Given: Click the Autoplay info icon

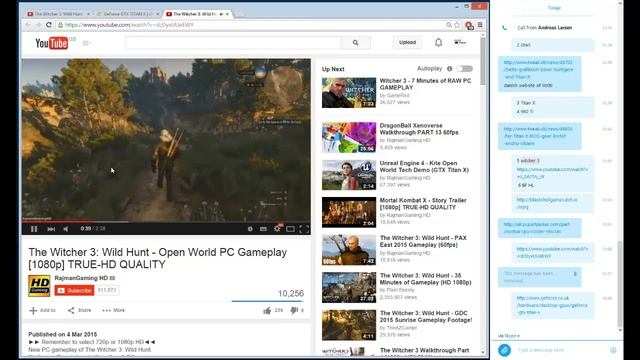Looking at the screenshot, I should [x=449, y=69].
